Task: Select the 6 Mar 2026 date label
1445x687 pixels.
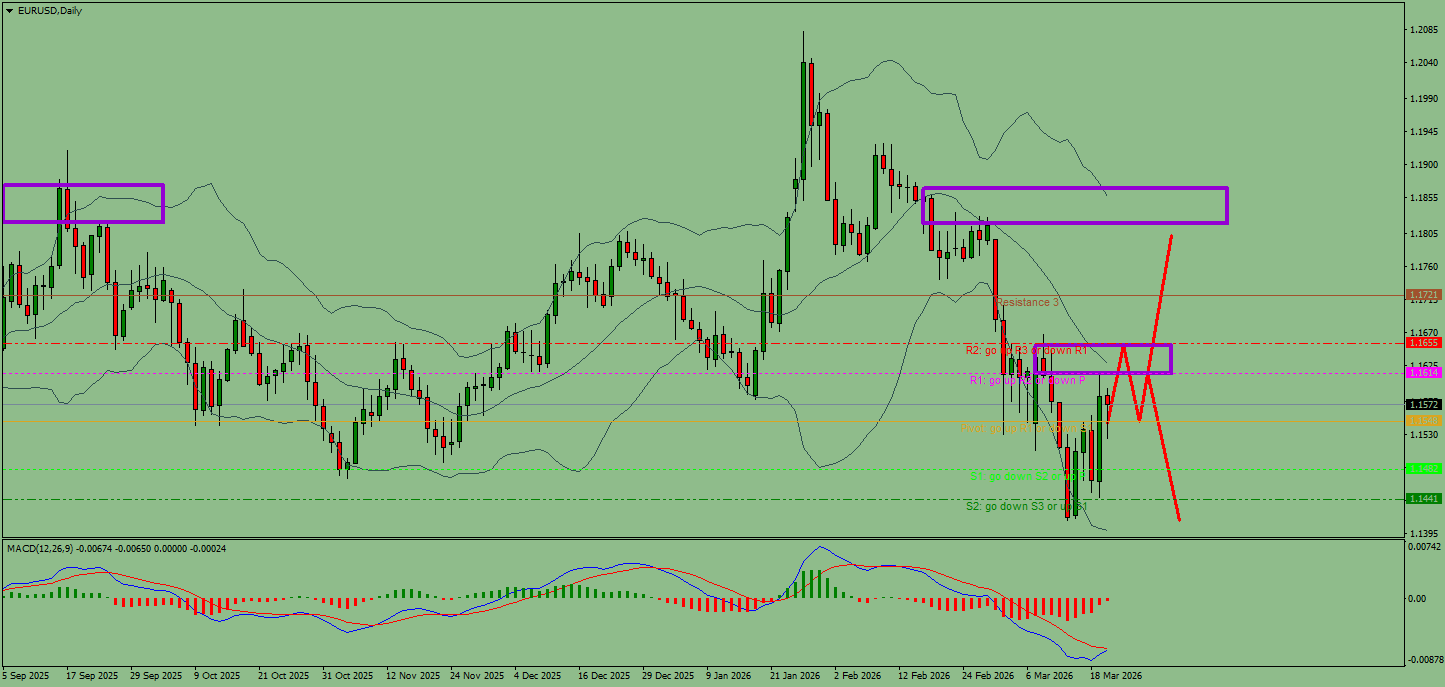Action: [1051, 676]
